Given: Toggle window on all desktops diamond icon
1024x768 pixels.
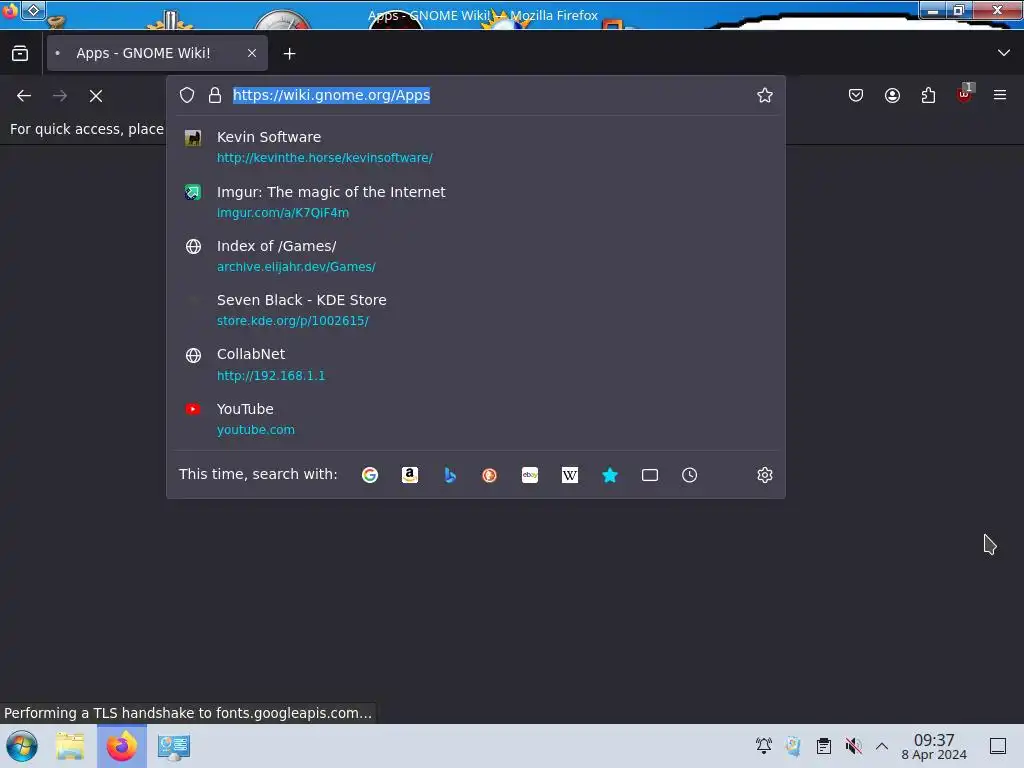Looking at the screenshot, I should [x=33, y=10].
